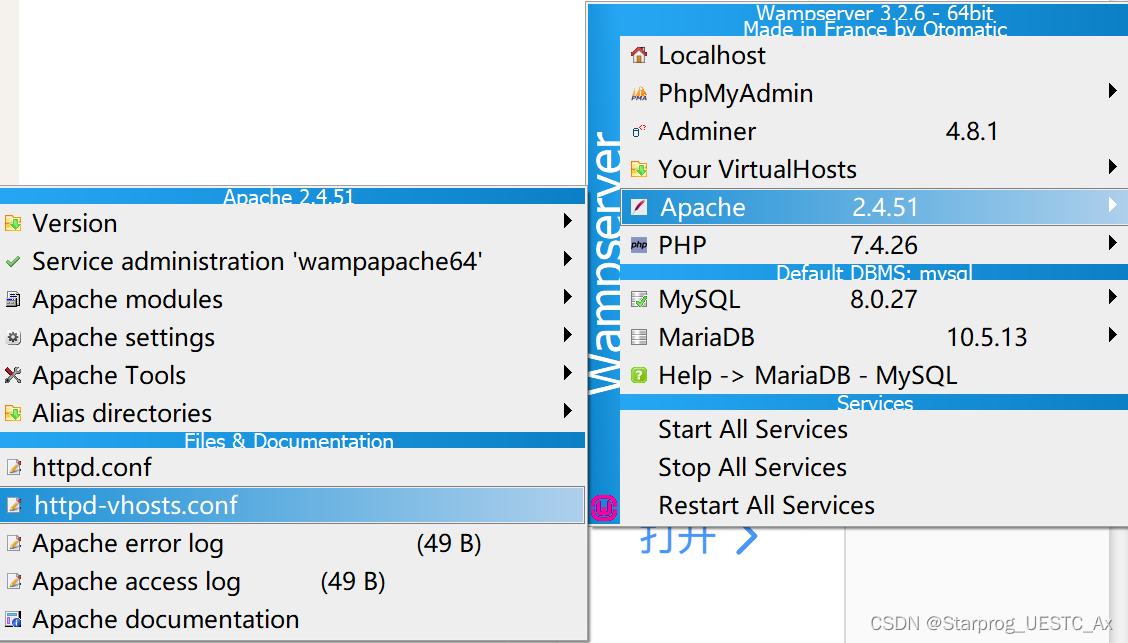Open Help -> MariaDB - MySQL
Viewport: 1128px width, 643px height.
[873, 375]
